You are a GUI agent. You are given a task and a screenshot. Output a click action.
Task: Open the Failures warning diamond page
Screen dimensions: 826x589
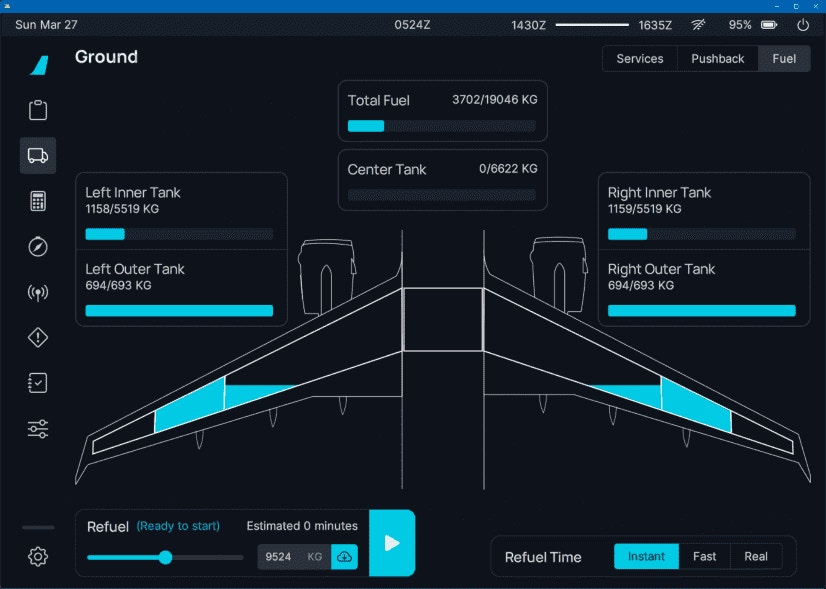(x=38, y=338)
